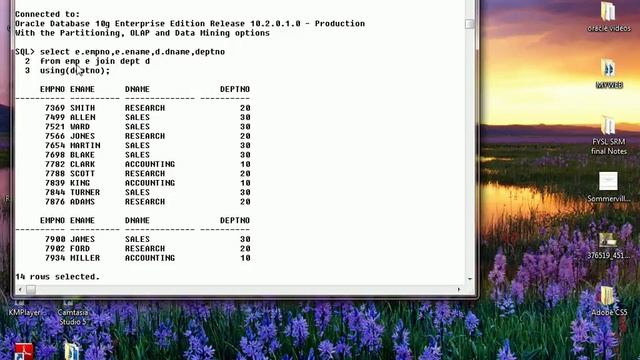Open the Sommervill... desktop file
This screenshot has height=360, width=640.
coord(609,187)
